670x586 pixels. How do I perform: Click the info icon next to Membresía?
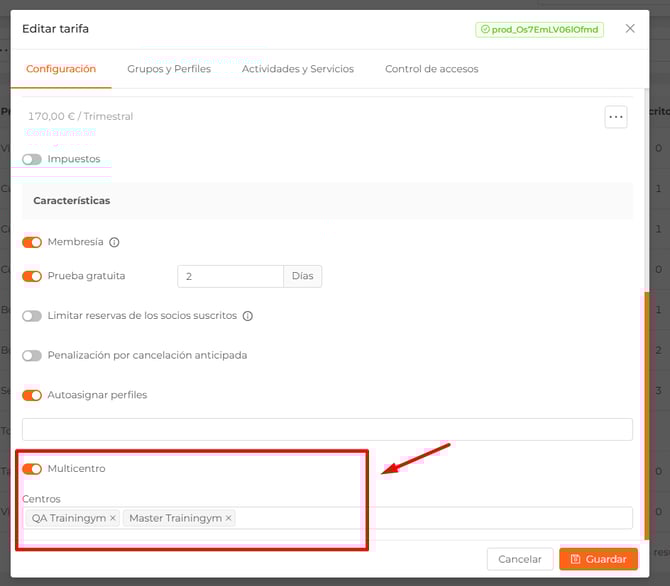coord(114,242)
